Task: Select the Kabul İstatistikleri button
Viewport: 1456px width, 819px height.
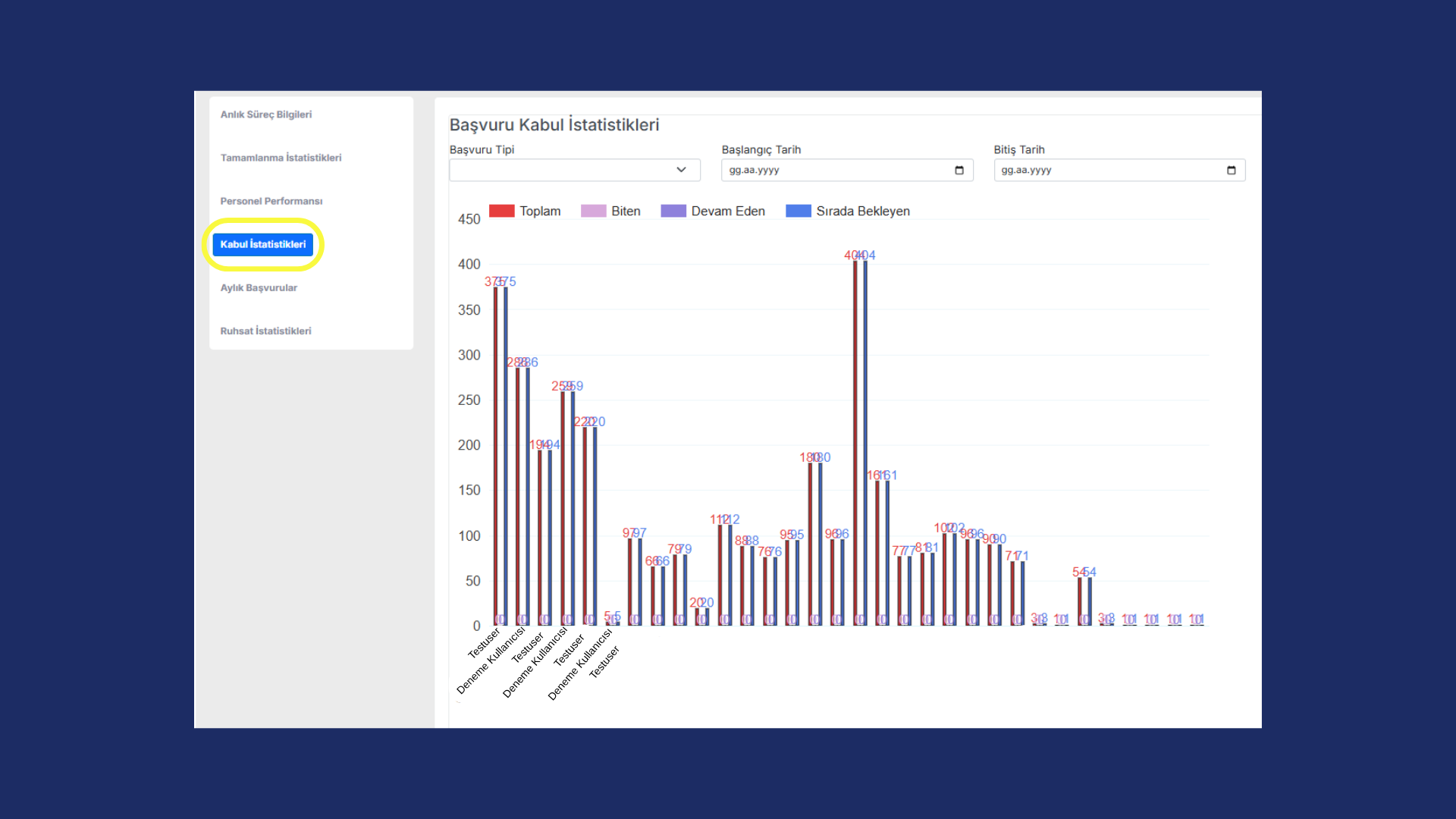Action: pos(263,244)
